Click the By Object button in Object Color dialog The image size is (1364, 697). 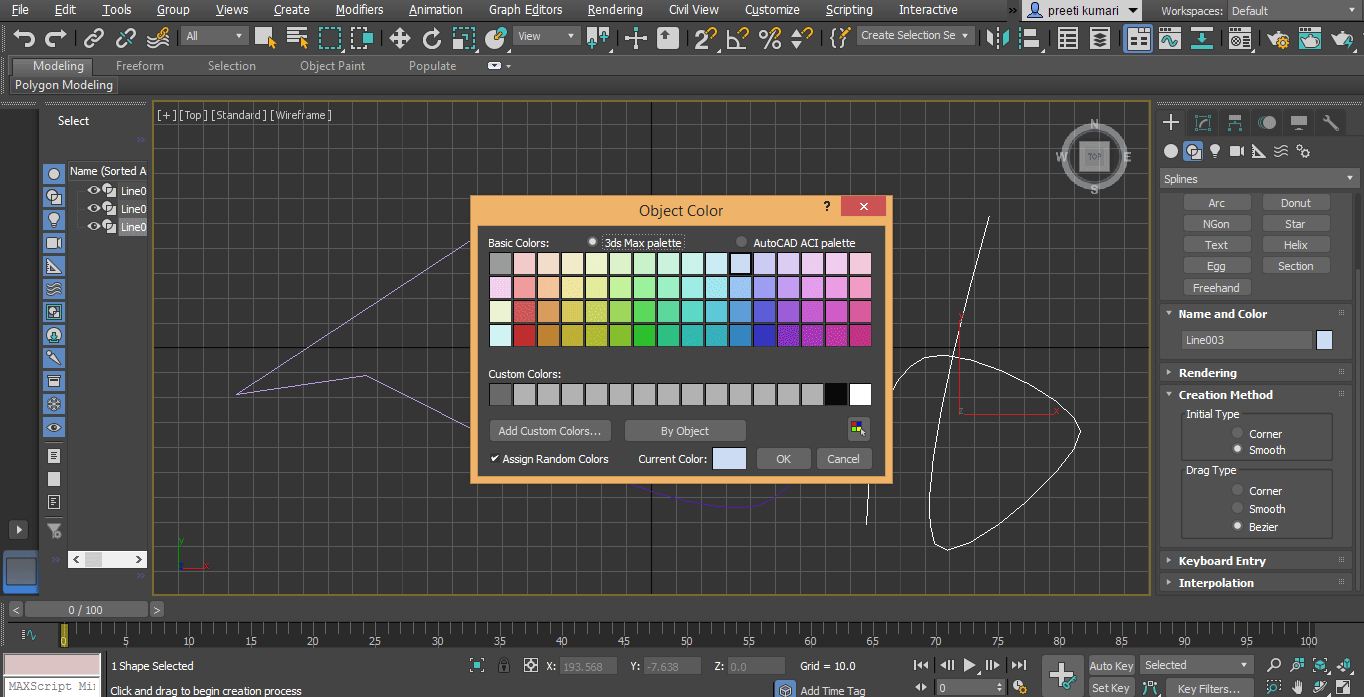coord(684,430)
